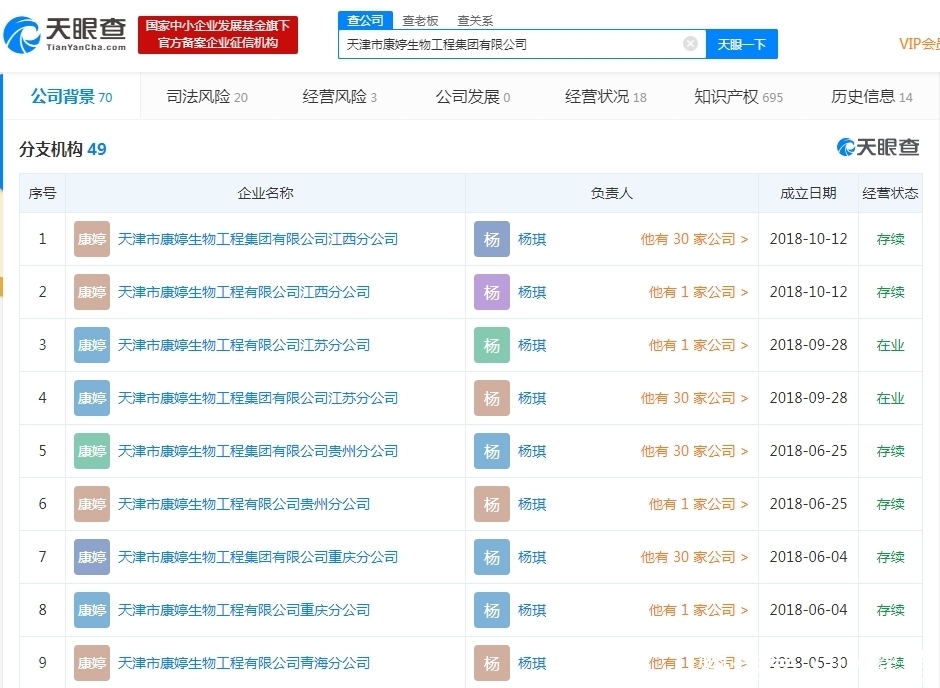Click the 分支机构 49 section heading
Screen dimensions: 940x688
63,149
